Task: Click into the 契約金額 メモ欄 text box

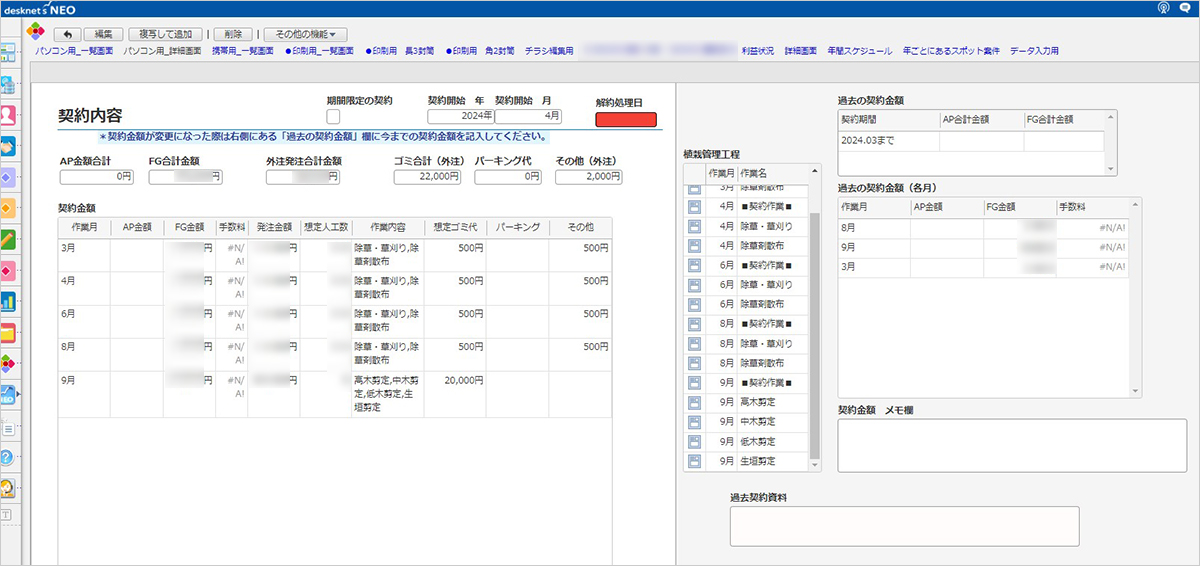Action: tap(1011, 445)
